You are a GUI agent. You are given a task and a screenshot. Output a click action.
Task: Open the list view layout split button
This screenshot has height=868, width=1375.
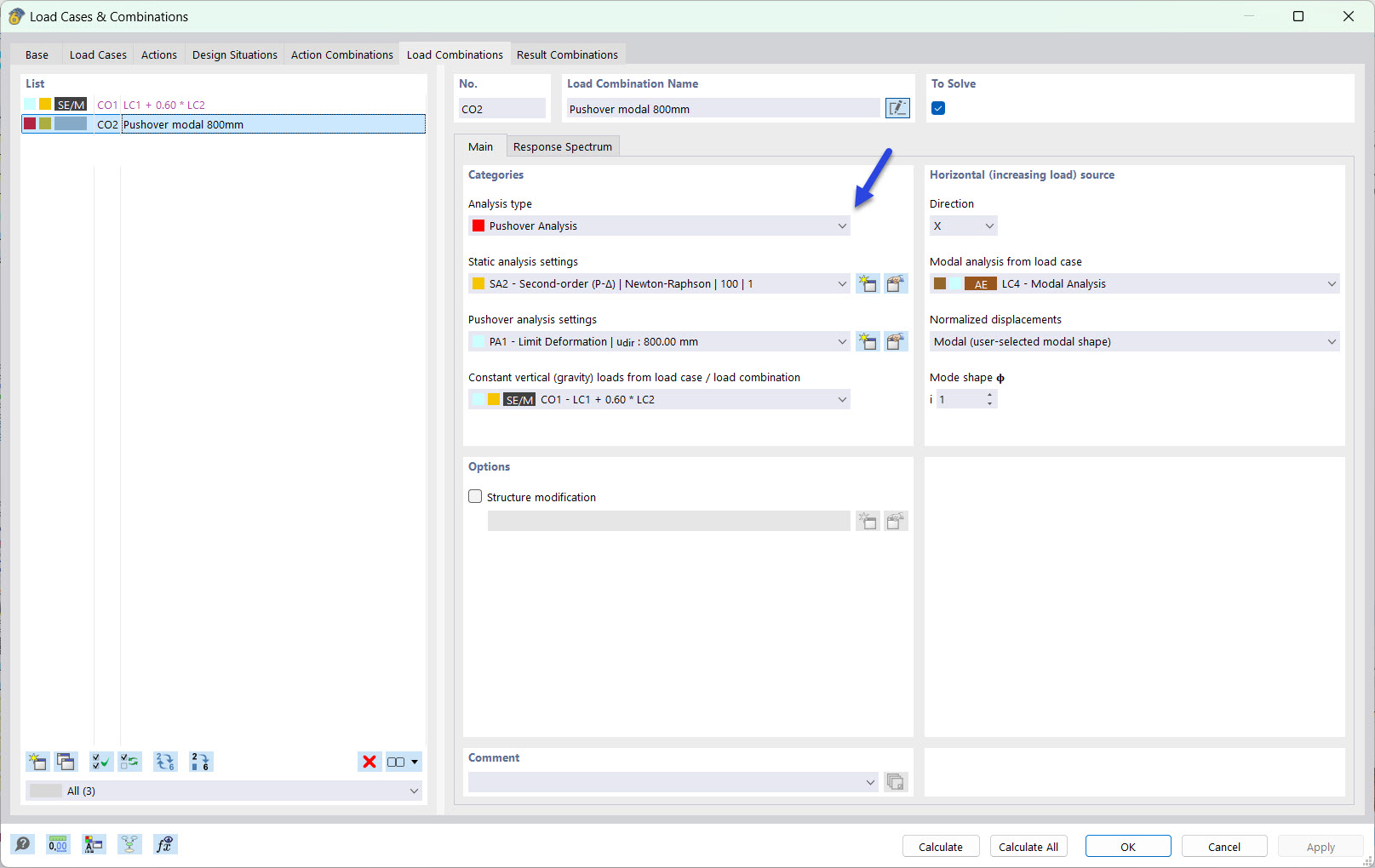point(403,762)
